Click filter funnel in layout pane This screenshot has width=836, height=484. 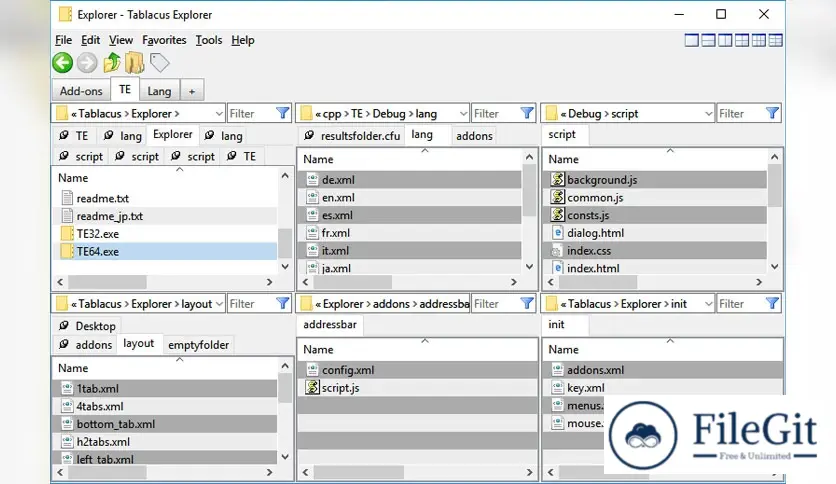pos(283,303)
